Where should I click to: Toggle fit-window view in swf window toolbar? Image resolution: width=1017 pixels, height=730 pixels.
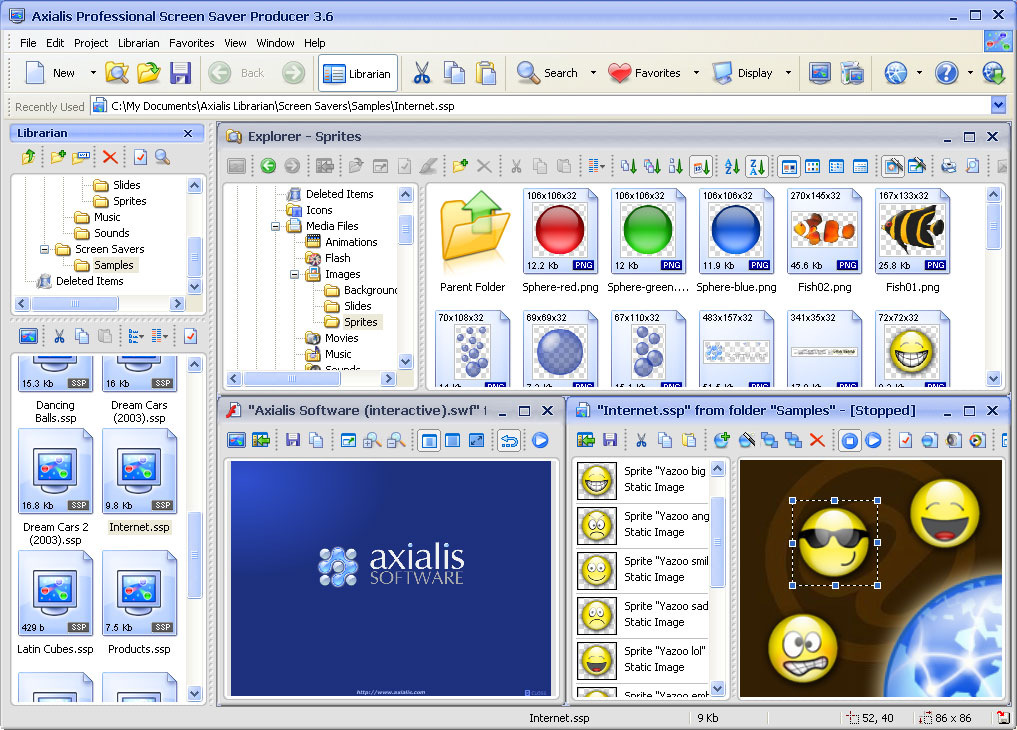point(429,441)
